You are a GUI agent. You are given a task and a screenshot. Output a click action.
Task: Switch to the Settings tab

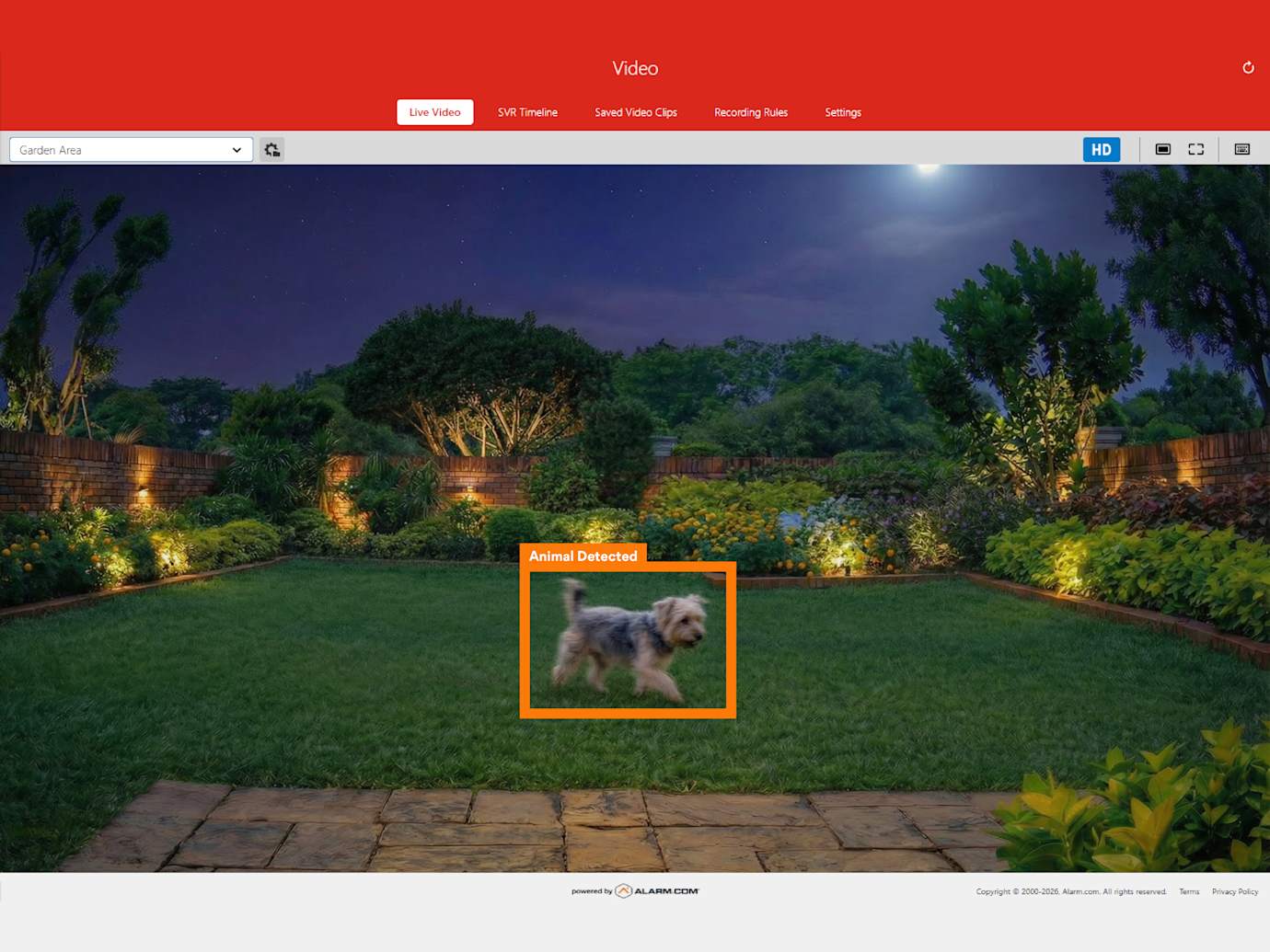pyautogui.click(x=842, y=112)
